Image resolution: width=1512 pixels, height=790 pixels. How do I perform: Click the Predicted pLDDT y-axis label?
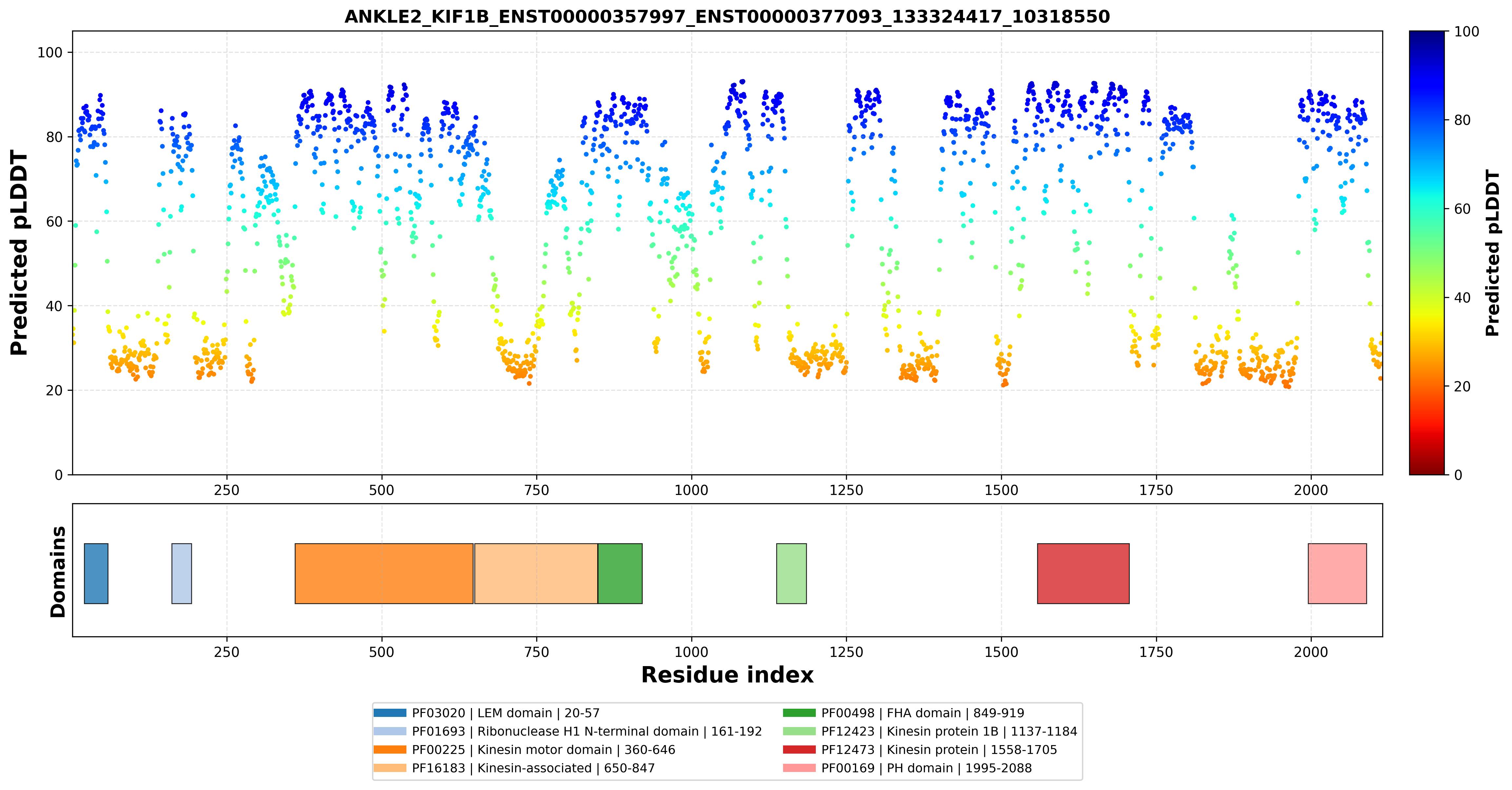point(19,252)
